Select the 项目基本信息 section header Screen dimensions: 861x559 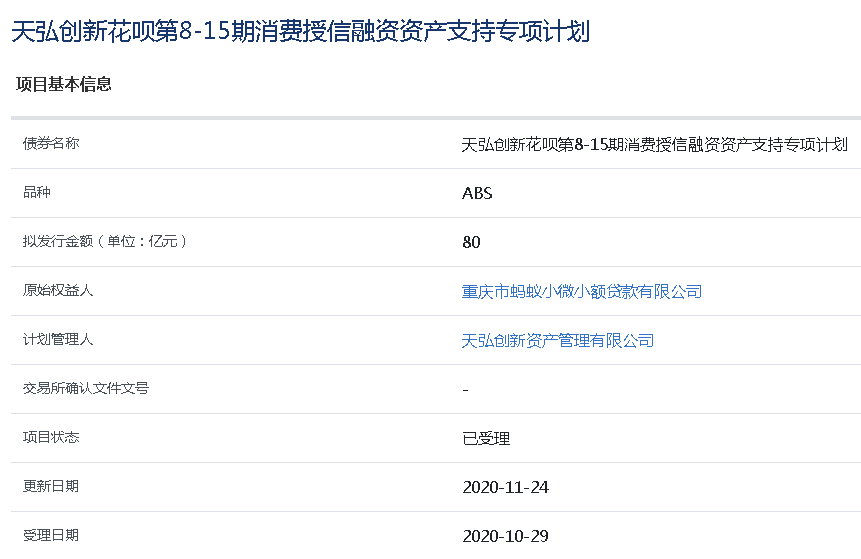[64, 84]
